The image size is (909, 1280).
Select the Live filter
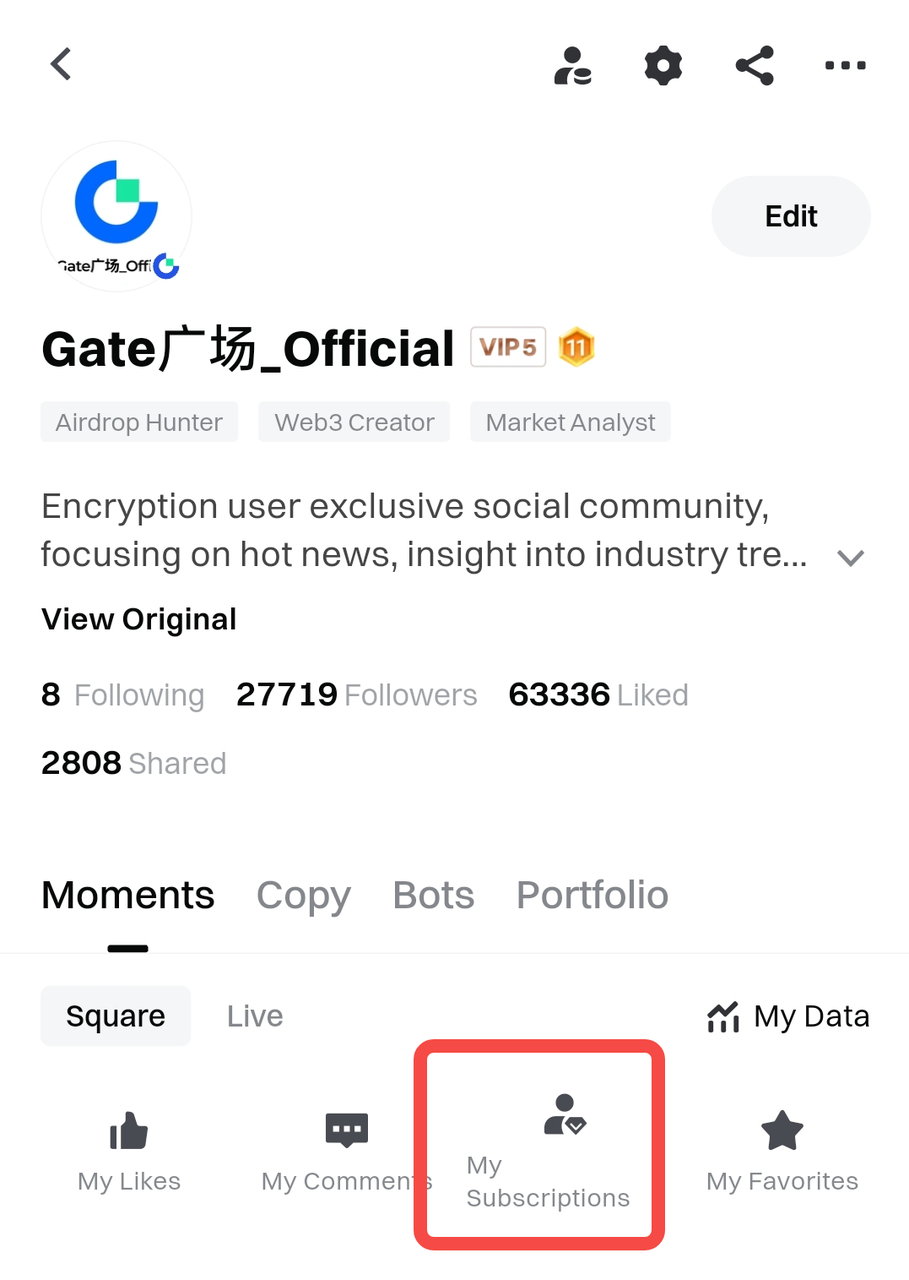255,1016
